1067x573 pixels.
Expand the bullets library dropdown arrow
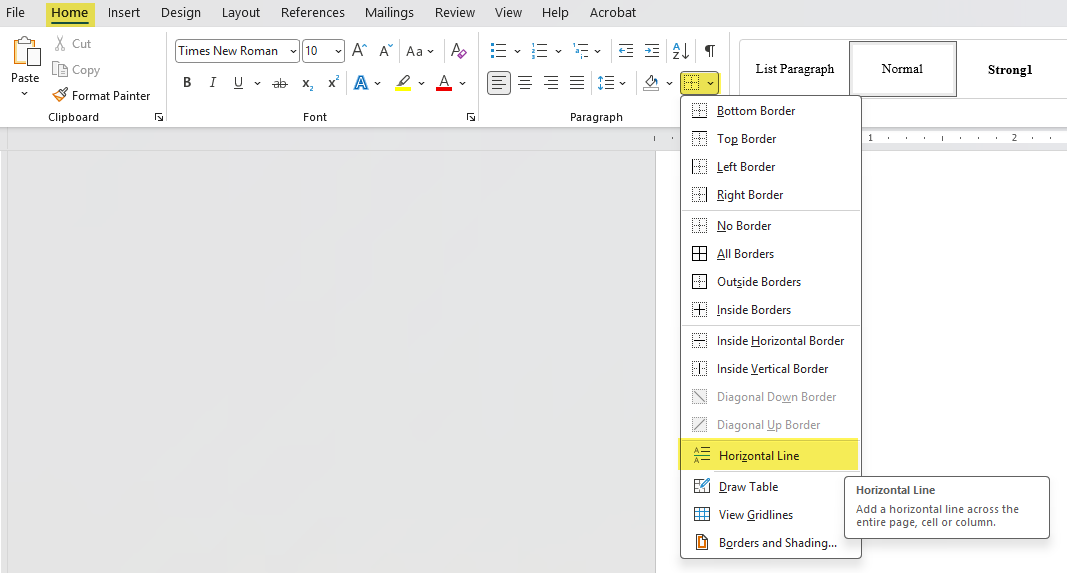(x=517, y=51)
